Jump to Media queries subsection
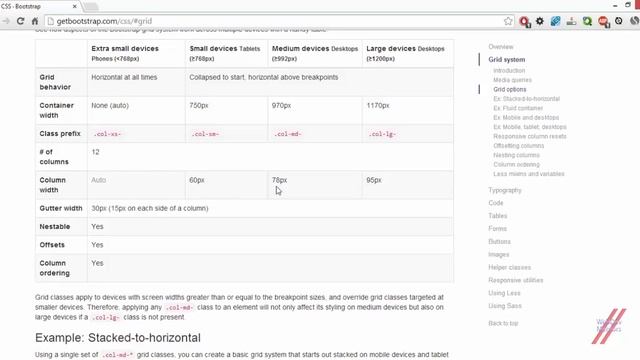640x360 pixels. click(x=512, y=80)
